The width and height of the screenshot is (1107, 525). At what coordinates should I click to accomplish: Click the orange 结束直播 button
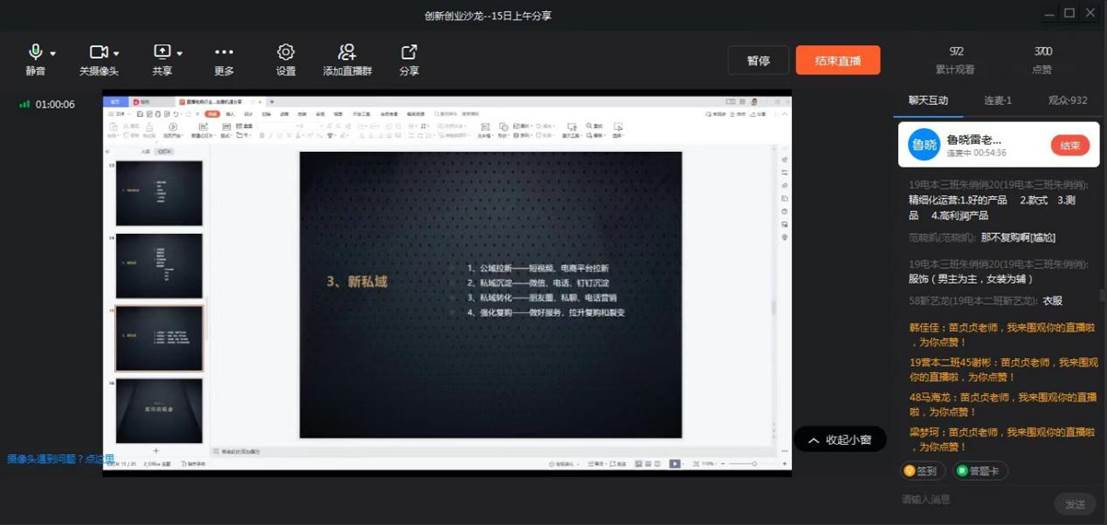[x=837, y=60]
